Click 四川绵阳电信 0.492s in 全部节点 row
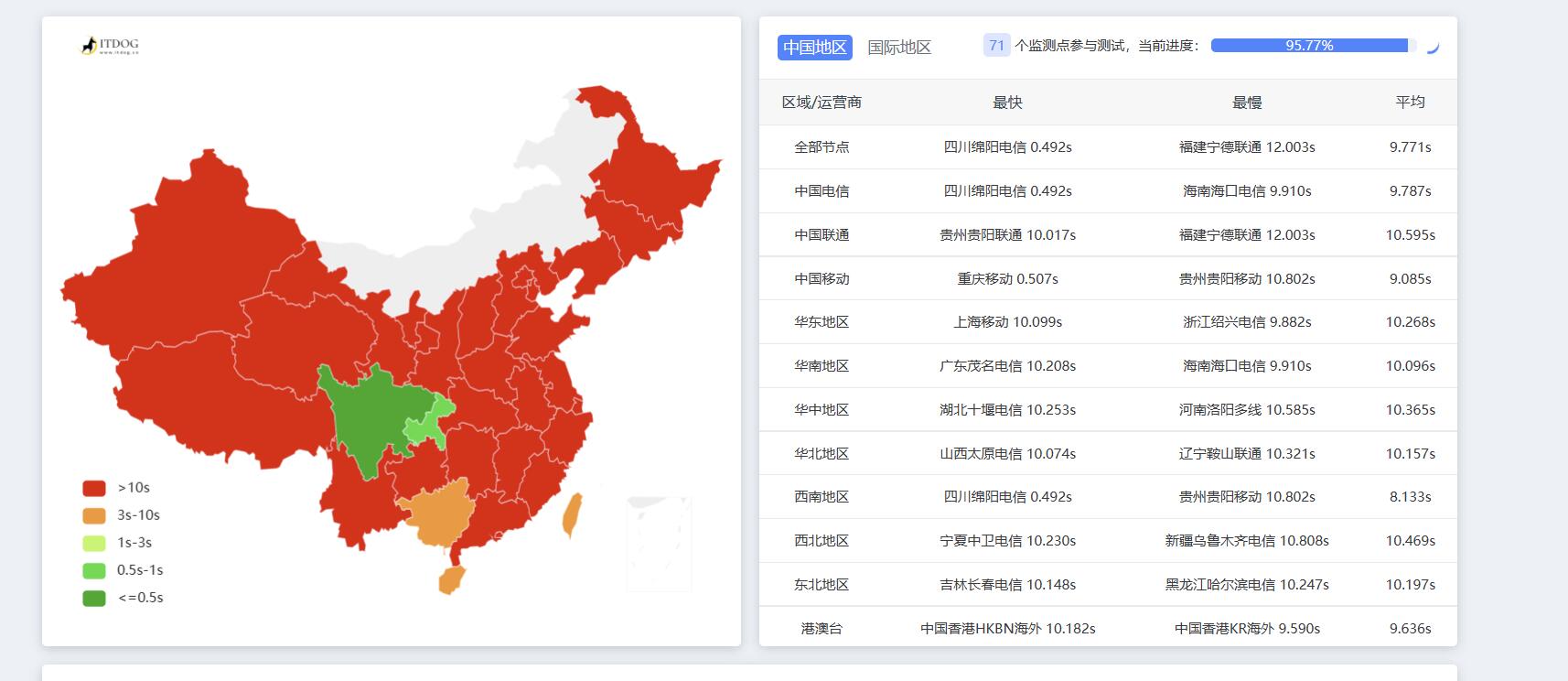The height and width of the screenshot is (681, 1568). (x=1007, y=147)
